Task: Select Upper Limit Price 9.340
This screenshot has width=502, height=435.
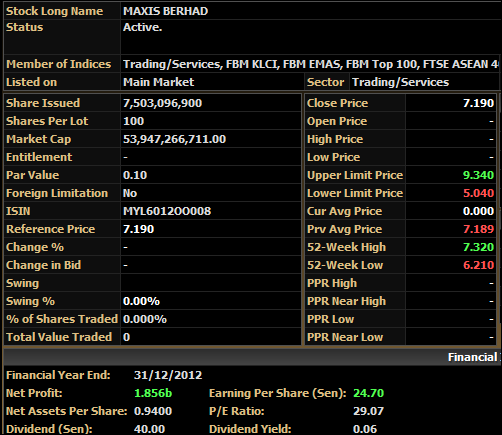Action: 478,175
